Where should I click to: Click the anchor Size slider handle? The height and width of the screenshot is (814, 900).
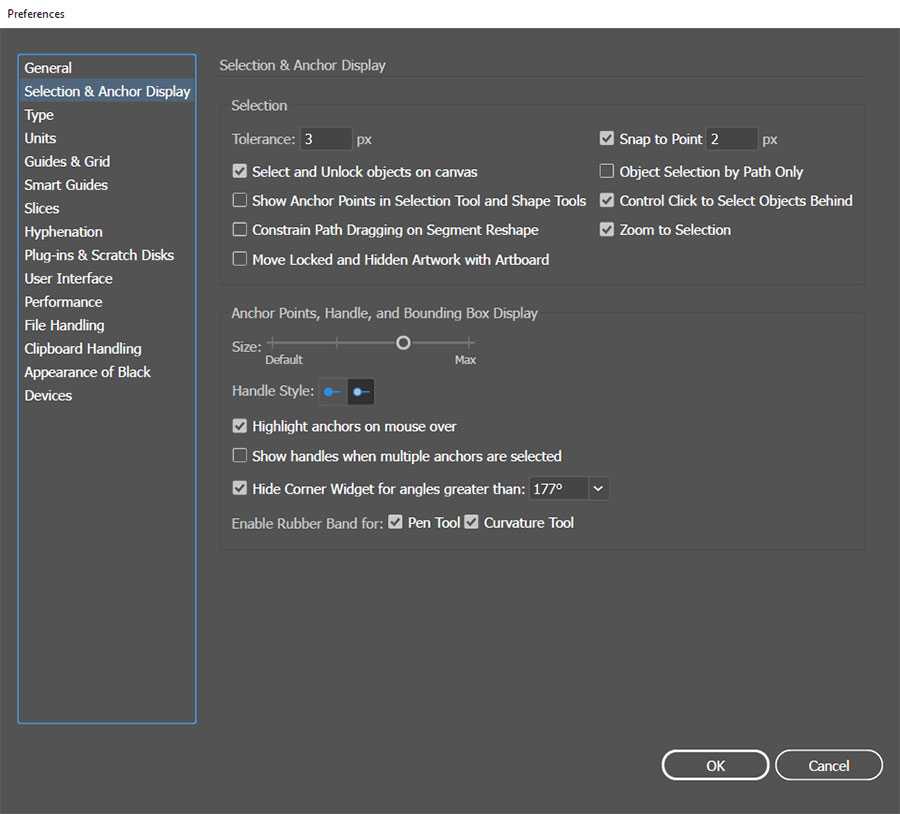click(x=403, y=343)
